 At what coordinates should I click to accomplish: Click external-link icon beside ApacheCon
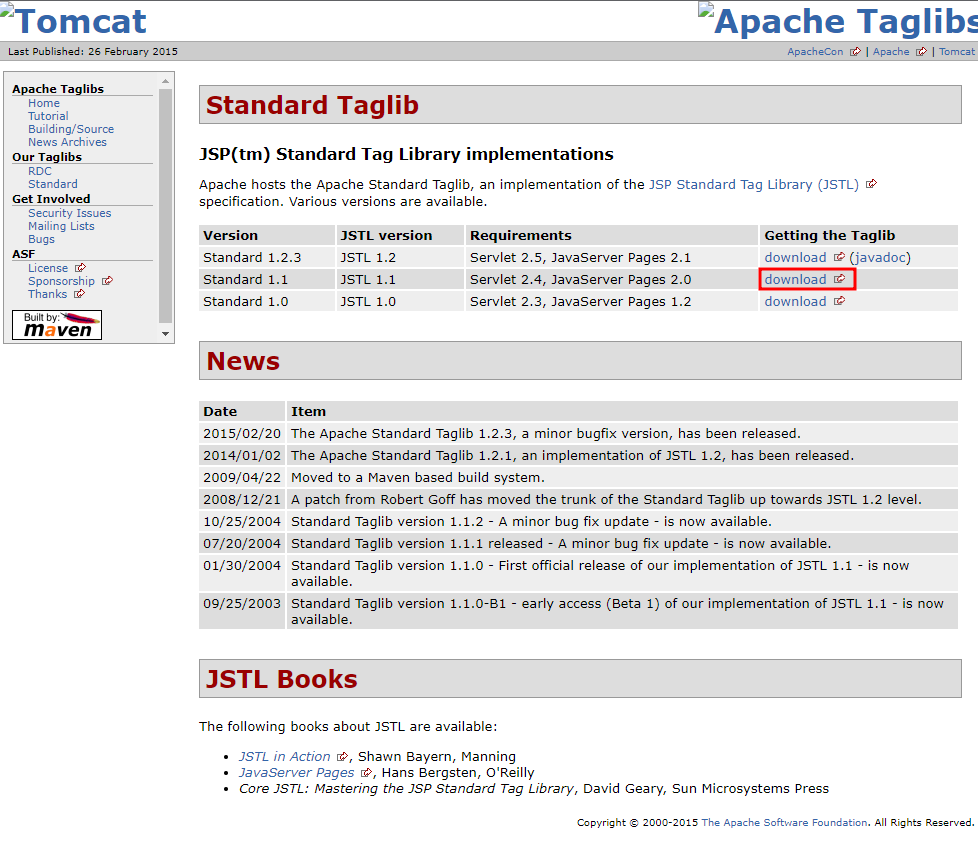tap(855, 52)
